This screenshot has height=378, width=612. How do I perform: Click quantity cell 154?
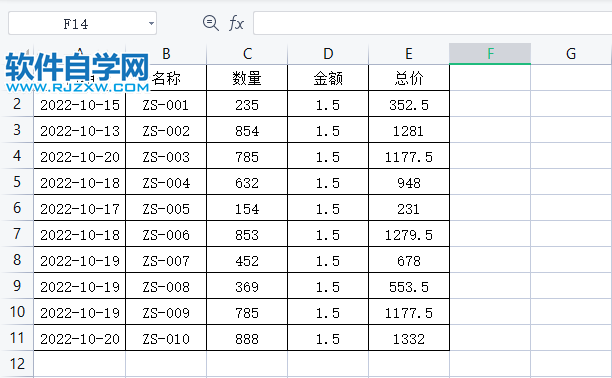coord(247,209)
